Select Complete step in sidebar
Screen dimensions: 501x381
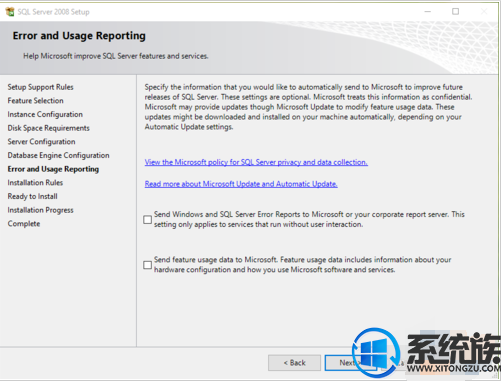coord(24,224)
